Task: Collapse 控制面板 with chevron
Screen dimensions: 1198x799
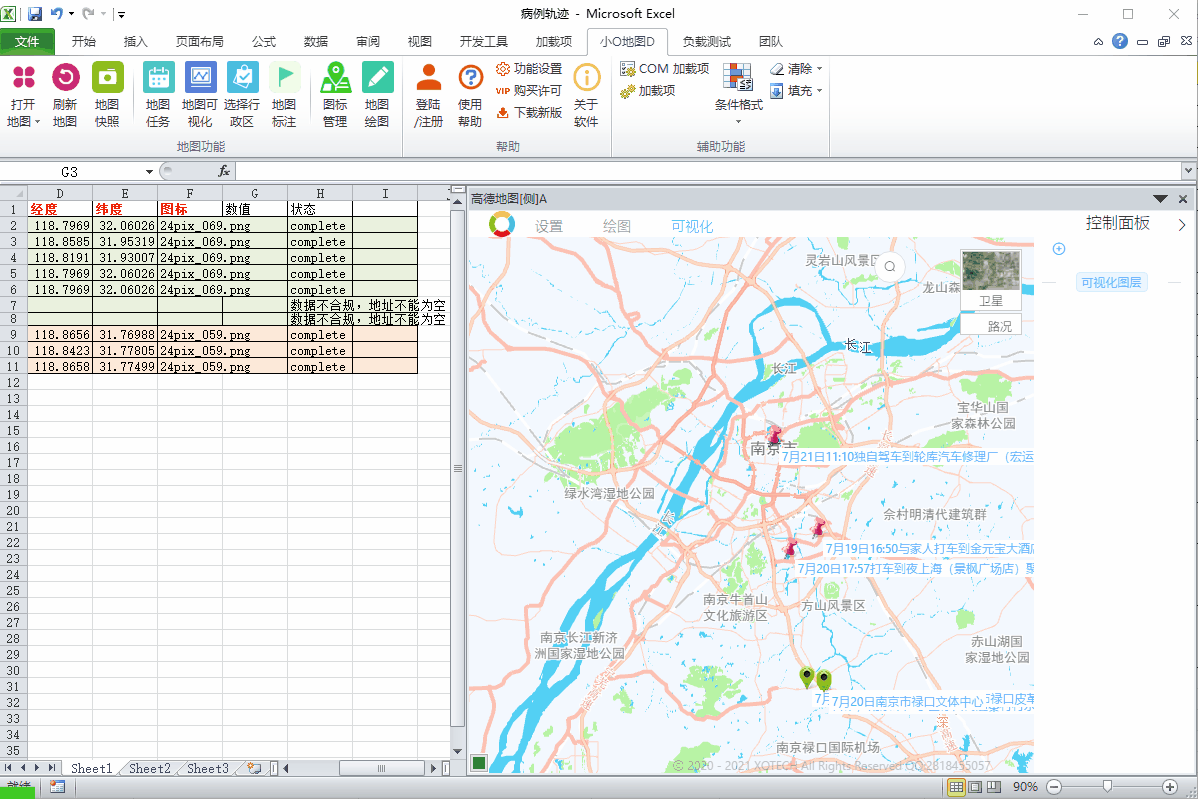Action: pyautogui.click(x=1181, y=225)
